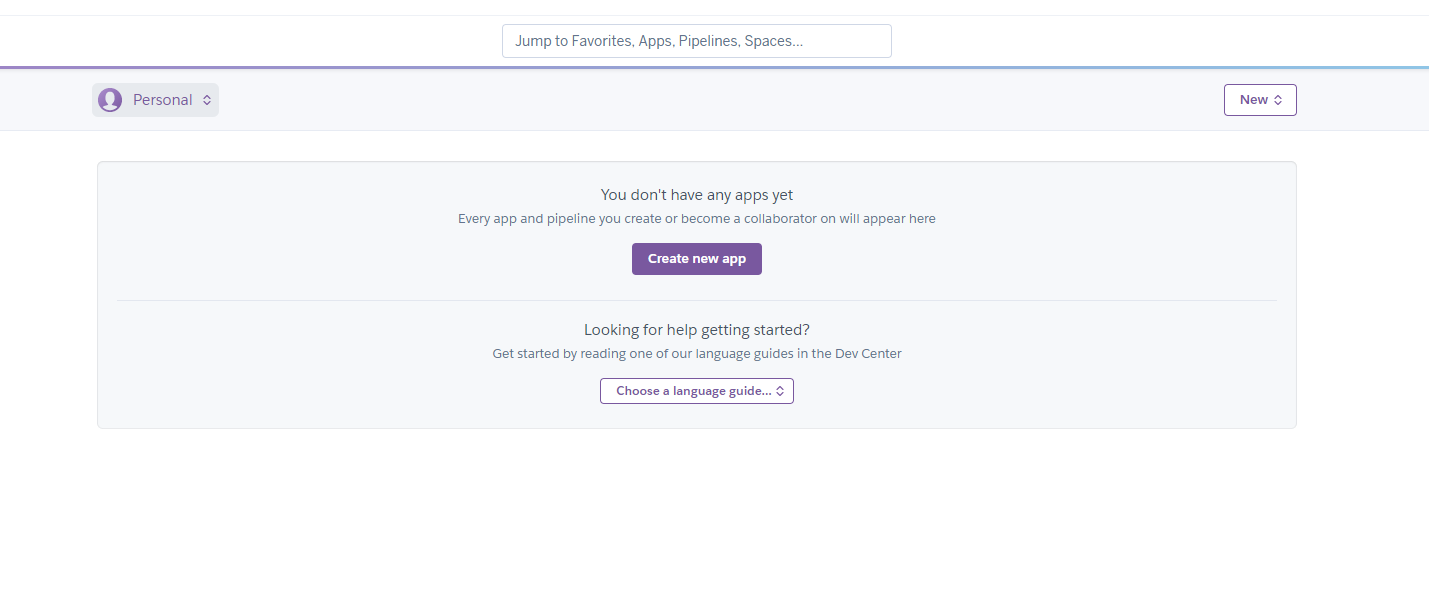
Task: Click the chevron arrows inside the New button
Action: (x=1278, y=100)
